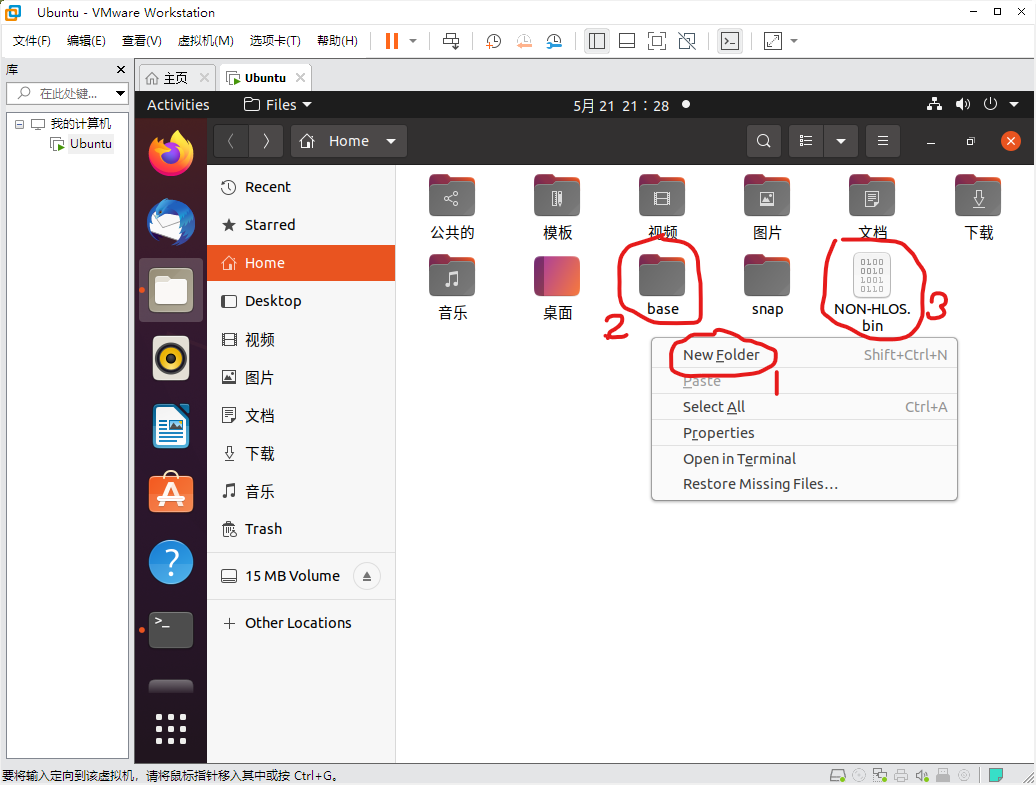Expand the Home path dropdown
This screenshot has width=1036, height=785.
391,141
